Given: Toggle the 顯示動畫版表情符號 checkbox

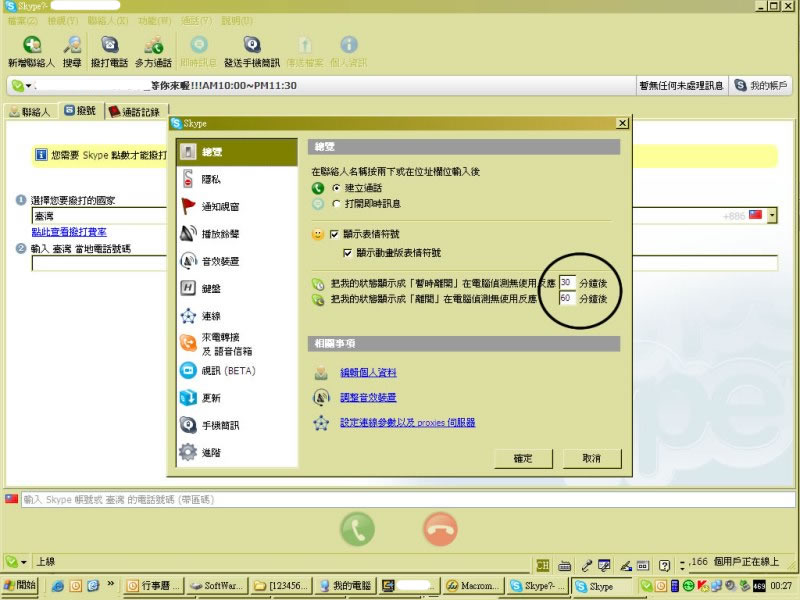Looking at the screenshot, I should 347,253.
